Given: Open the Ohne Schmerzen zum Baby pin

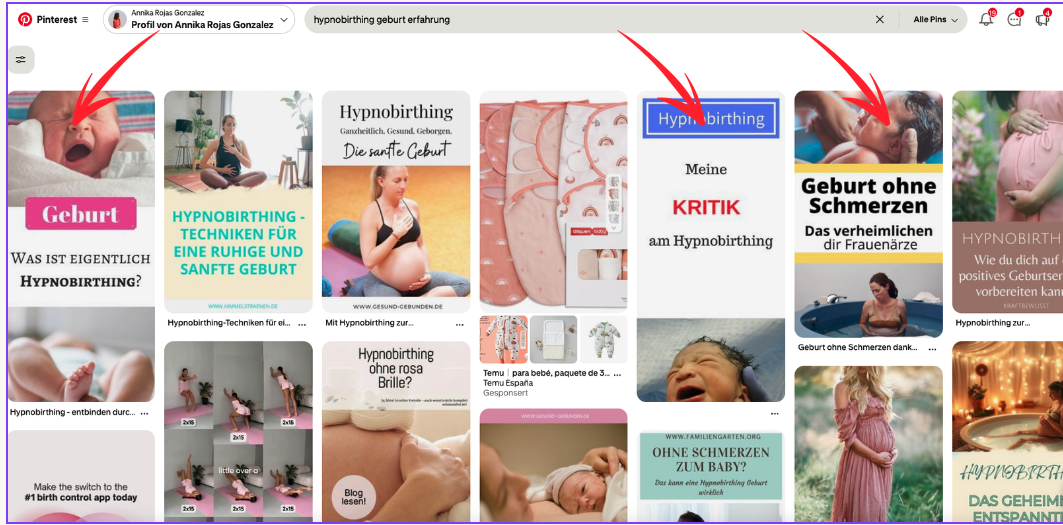Looking at the screenshot, I should click(710, 478).
